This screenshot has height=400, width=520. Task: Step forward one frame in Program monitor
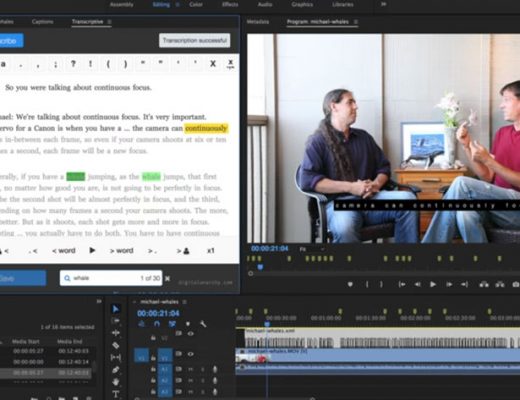[x=449, y=284]
